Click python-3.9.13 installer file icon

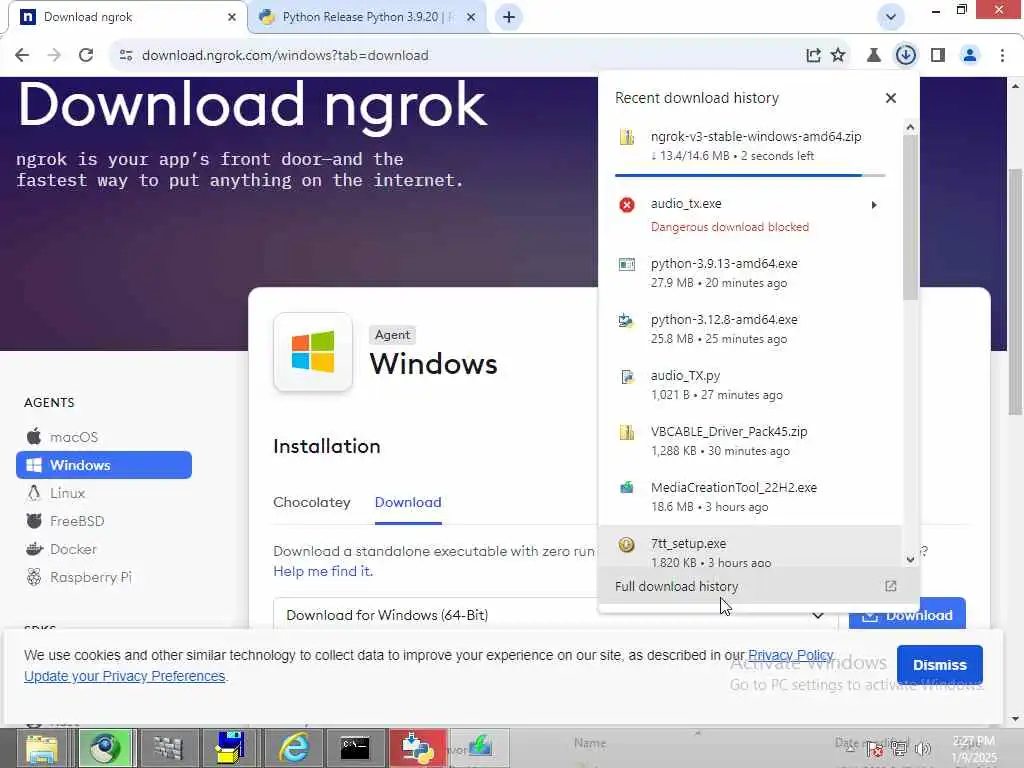pos(626,264)
